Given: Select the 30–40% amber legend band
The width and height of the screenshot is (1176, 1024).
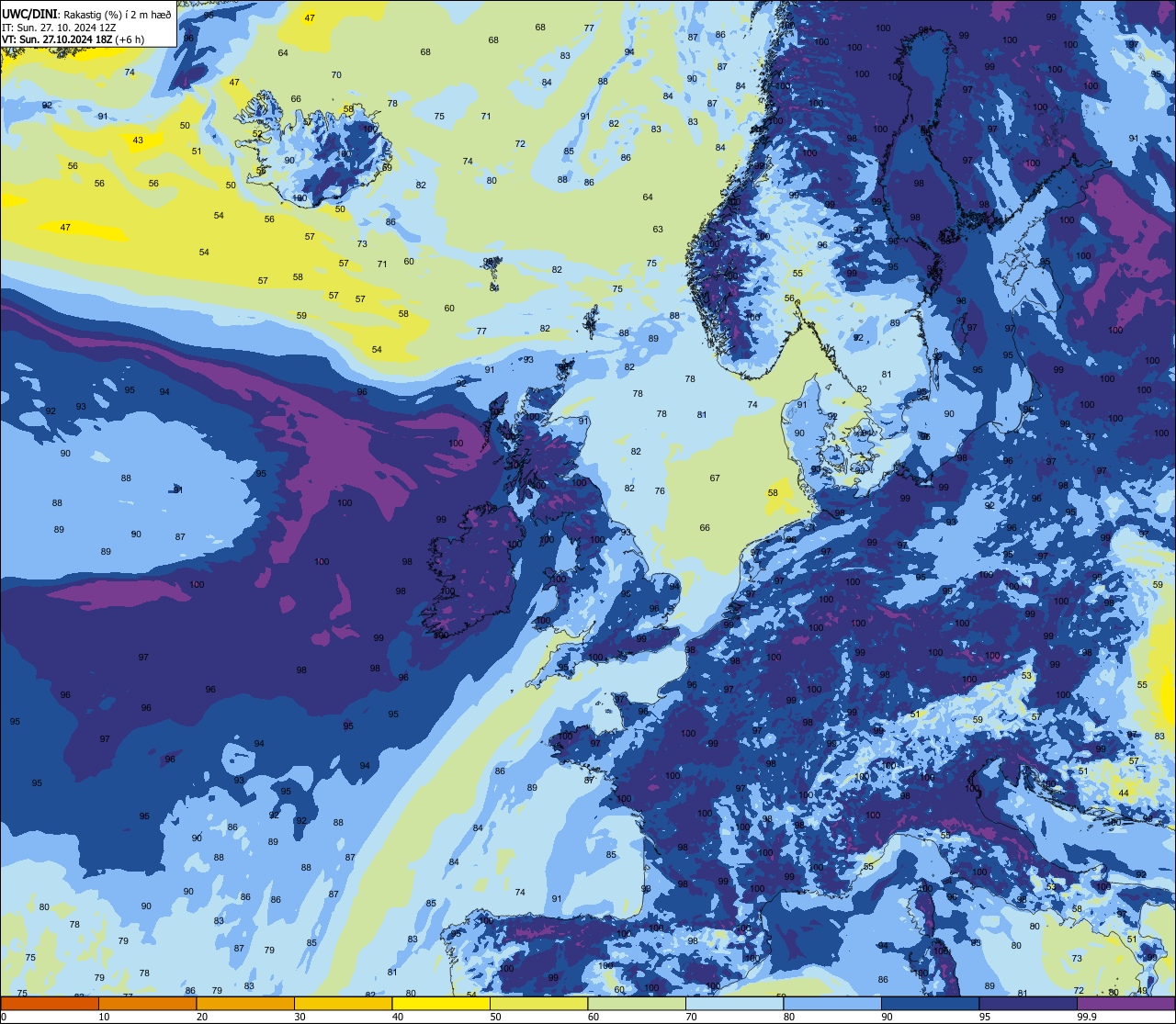Looking at the screenshot, I should click(x=343, y=1003).
